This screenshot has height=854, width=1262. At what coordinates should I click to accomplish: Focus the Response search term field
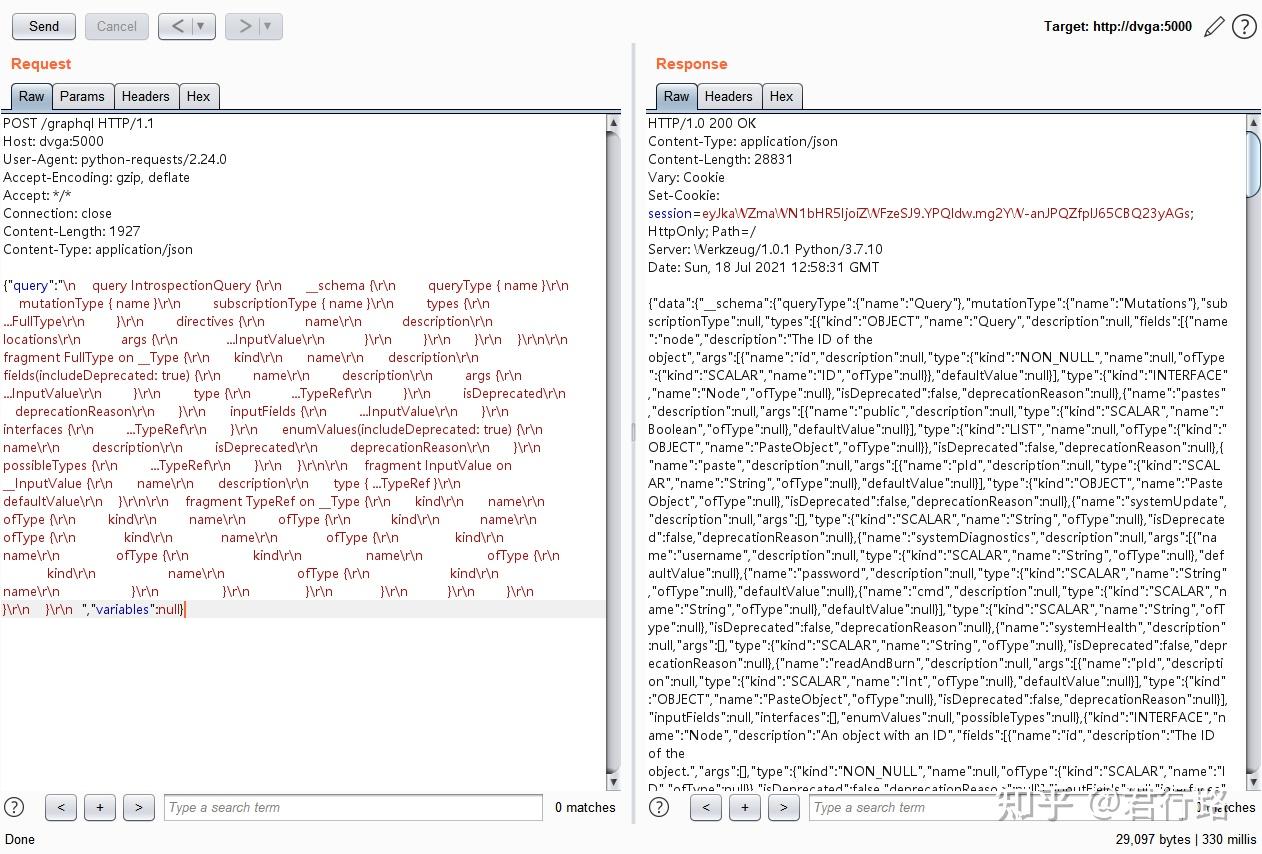(x=1000, y=807)
